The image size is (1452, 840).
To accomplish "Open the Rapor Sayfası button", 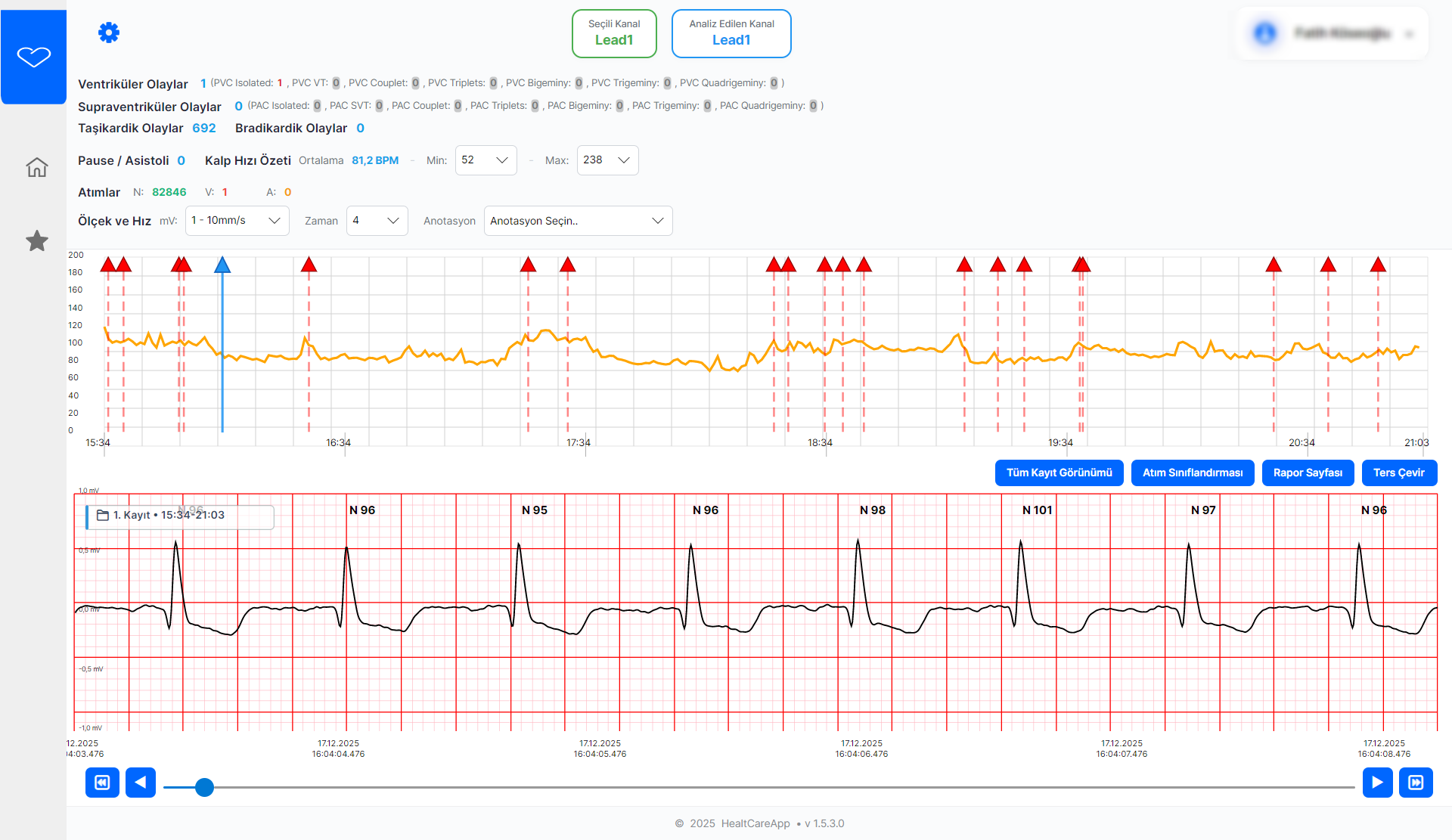I will tap(1308, 473).
